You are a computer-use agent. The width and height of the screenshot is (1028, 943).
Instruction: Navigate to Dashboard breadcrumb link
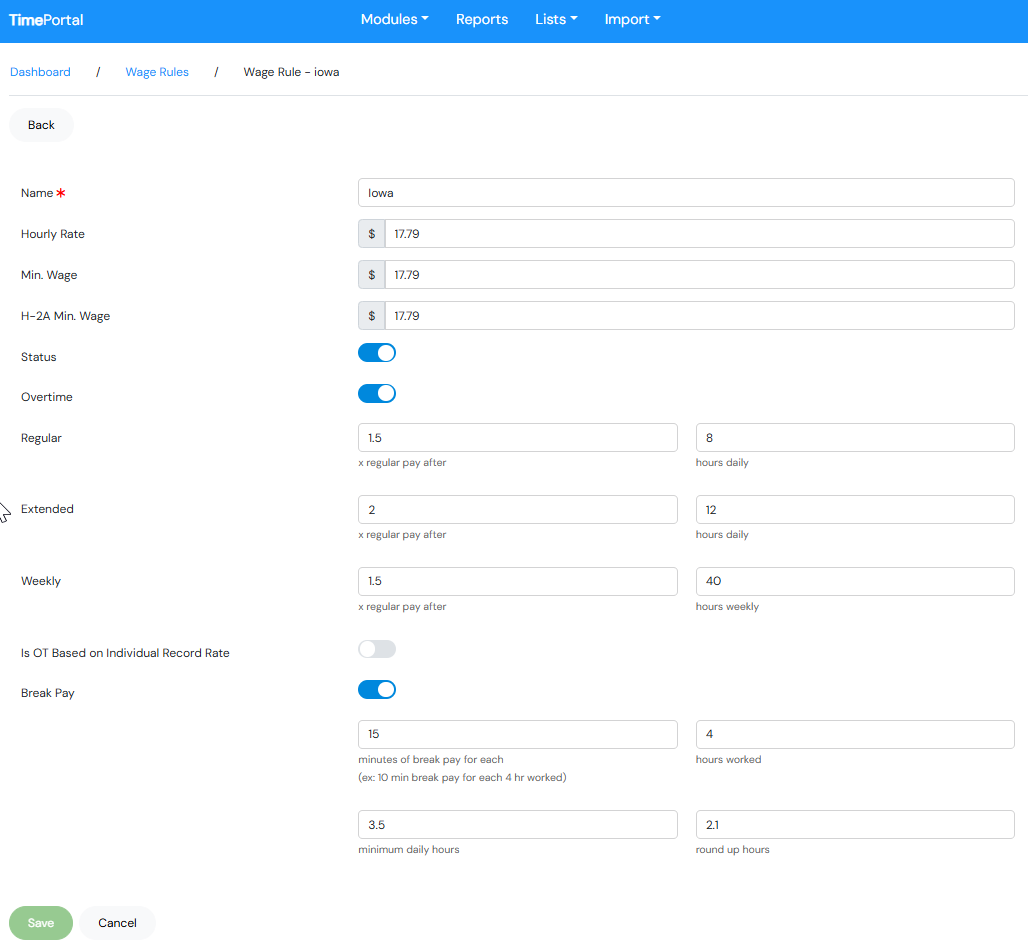[40, 72]
